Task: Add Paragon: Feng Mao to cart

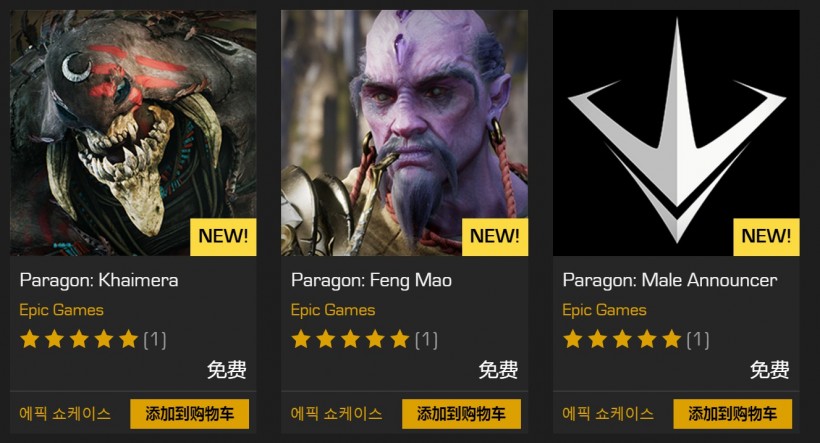Action: coord(461,414)
